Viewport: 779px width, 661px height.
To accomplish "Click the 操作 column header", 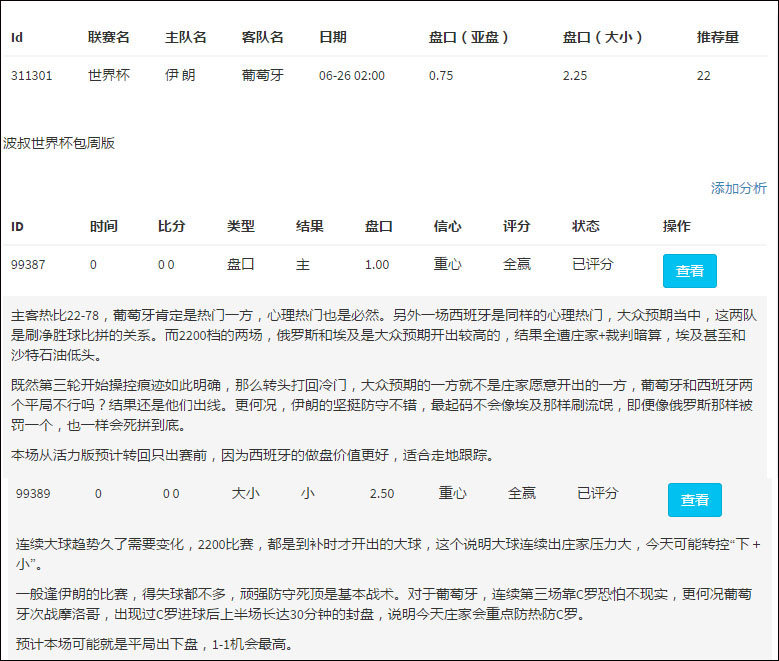I will click(x=677, y=226).
